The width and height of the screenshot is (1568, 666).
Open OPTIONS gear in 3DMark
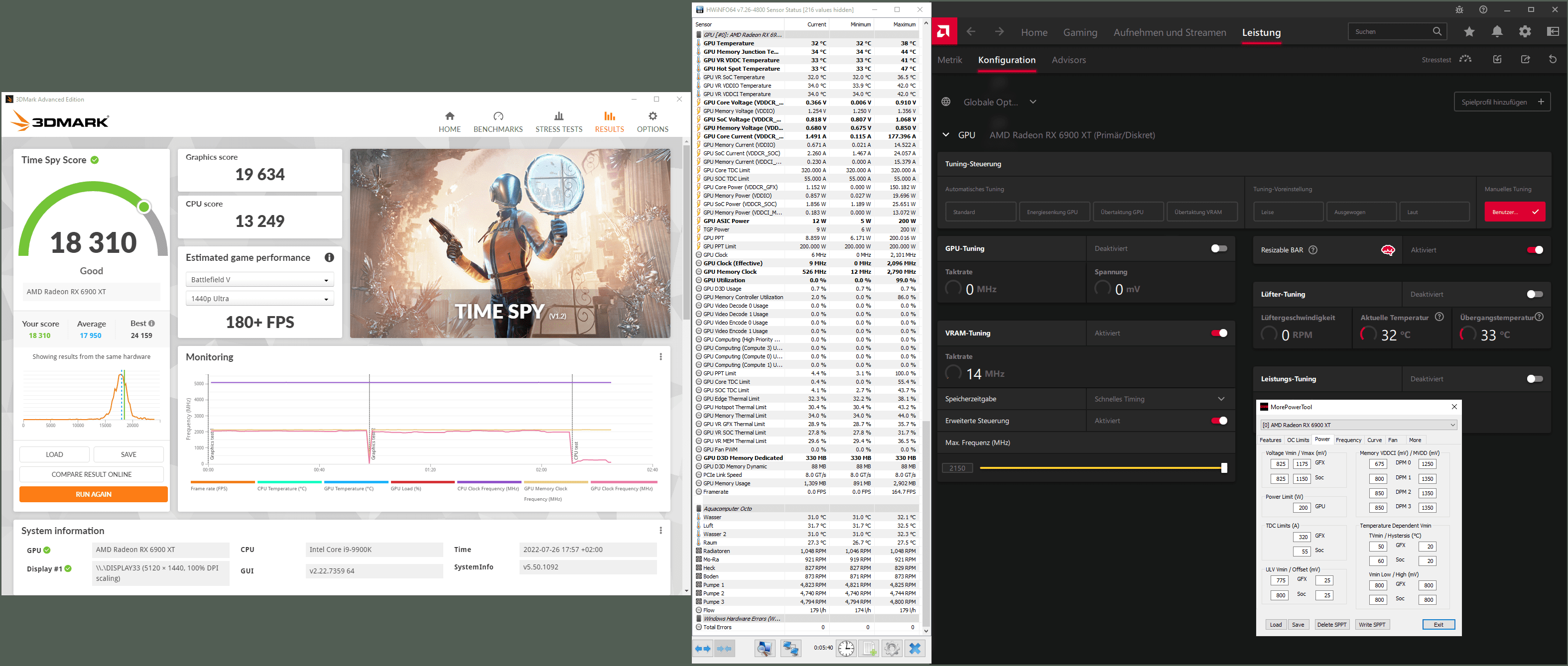pyautogui.click(x=653, y=121)
